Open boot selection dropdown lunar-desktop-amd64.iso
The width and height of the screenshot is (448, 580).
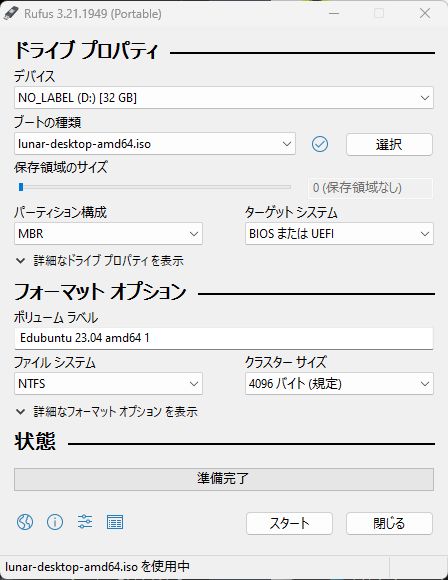point(155,144)
